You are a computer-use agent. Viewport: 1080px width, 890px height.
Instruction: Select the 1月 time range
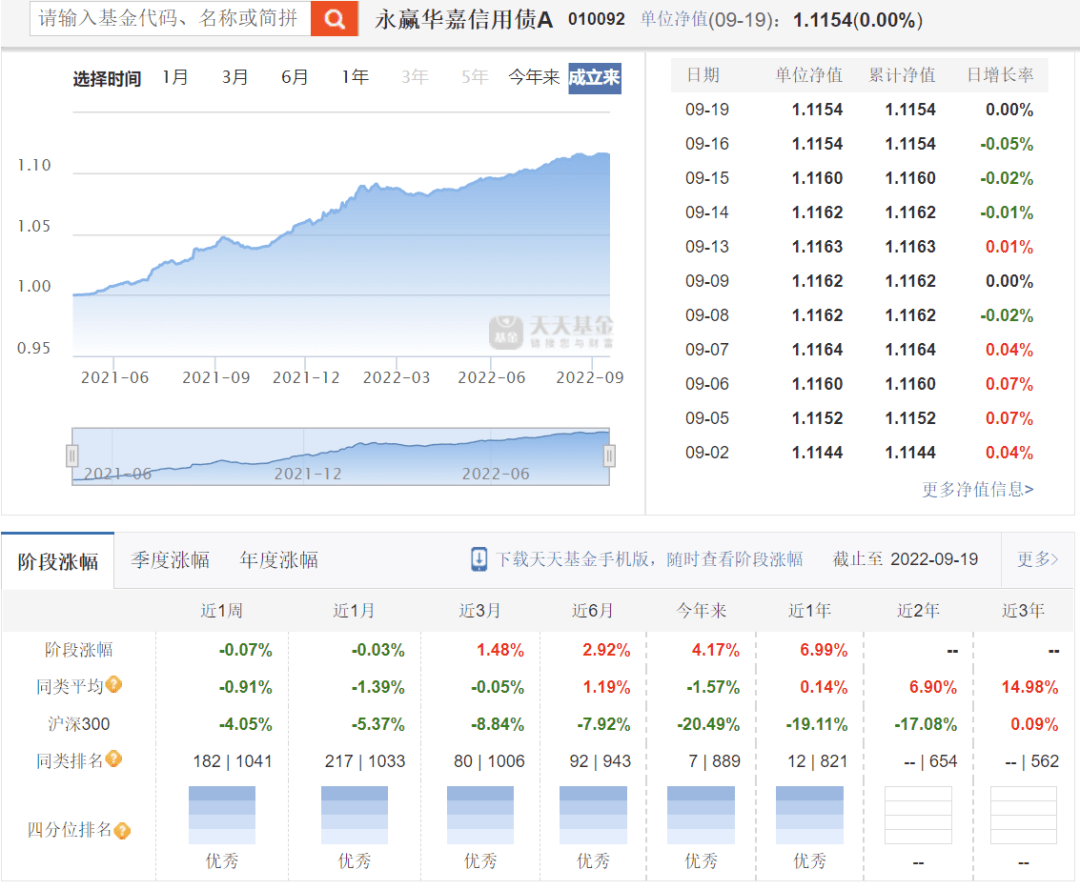pos(175,77)
